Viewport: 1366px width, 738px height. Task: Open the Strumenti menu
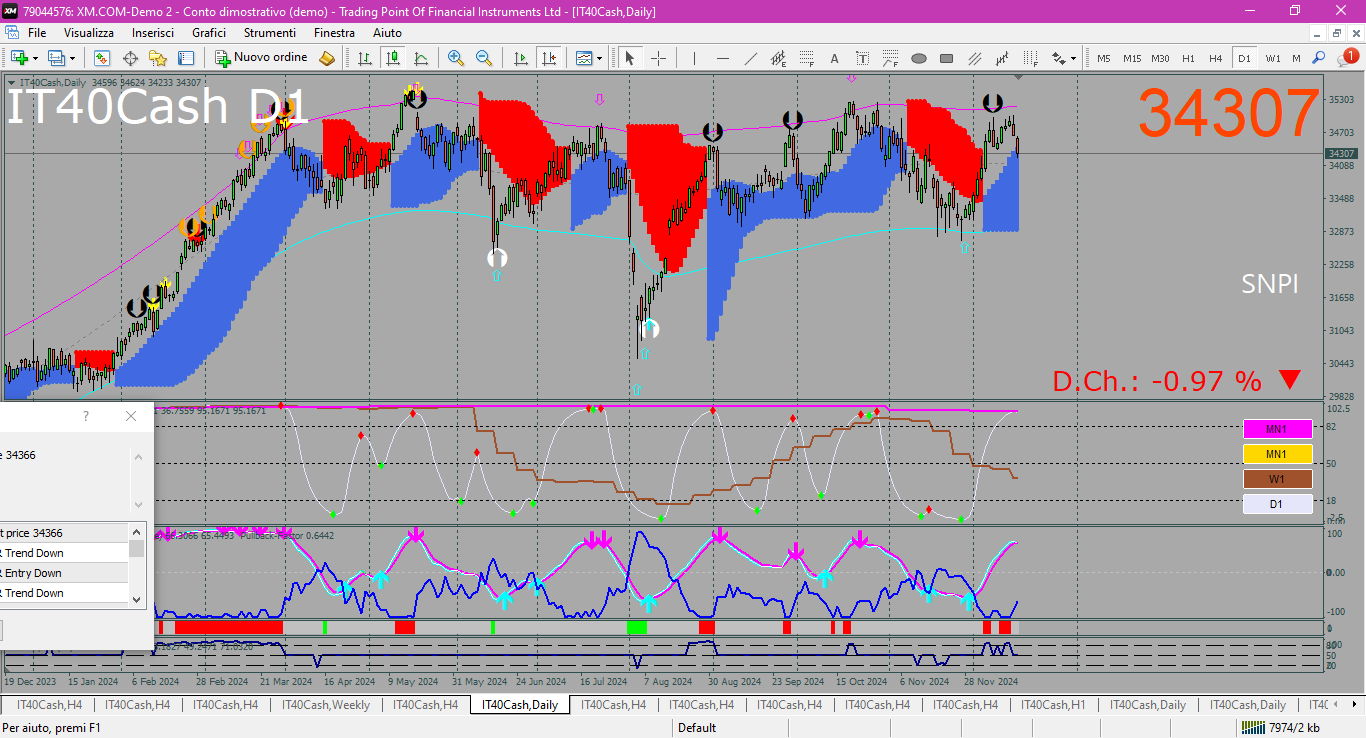270,32
